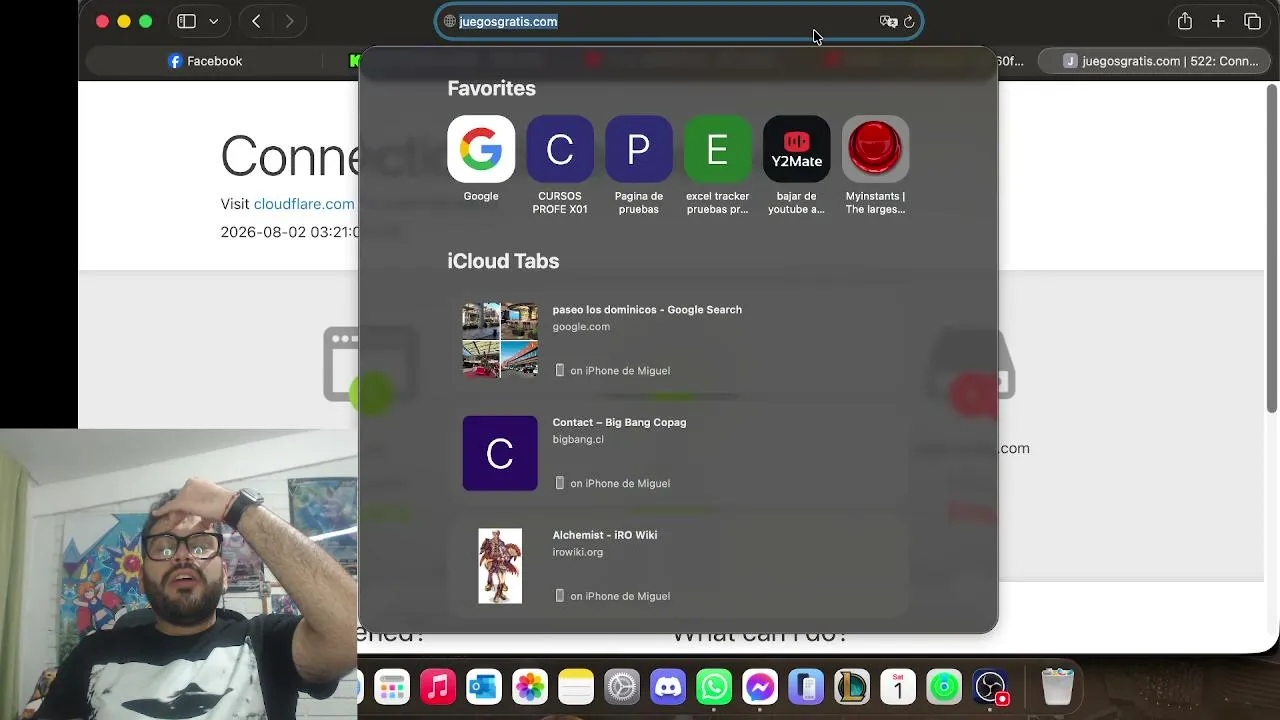Toggle the Safari sidebar button
The width and height of the screenshot is (1280, 720).
(x=186, y=21)
